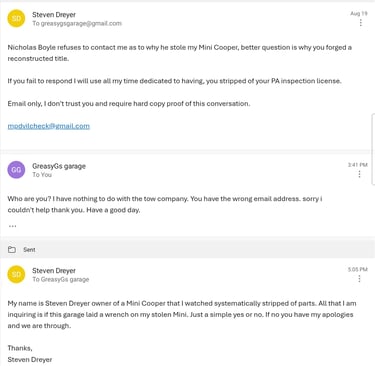Expand the 'To You' recipient line

(x=42, y=175)
